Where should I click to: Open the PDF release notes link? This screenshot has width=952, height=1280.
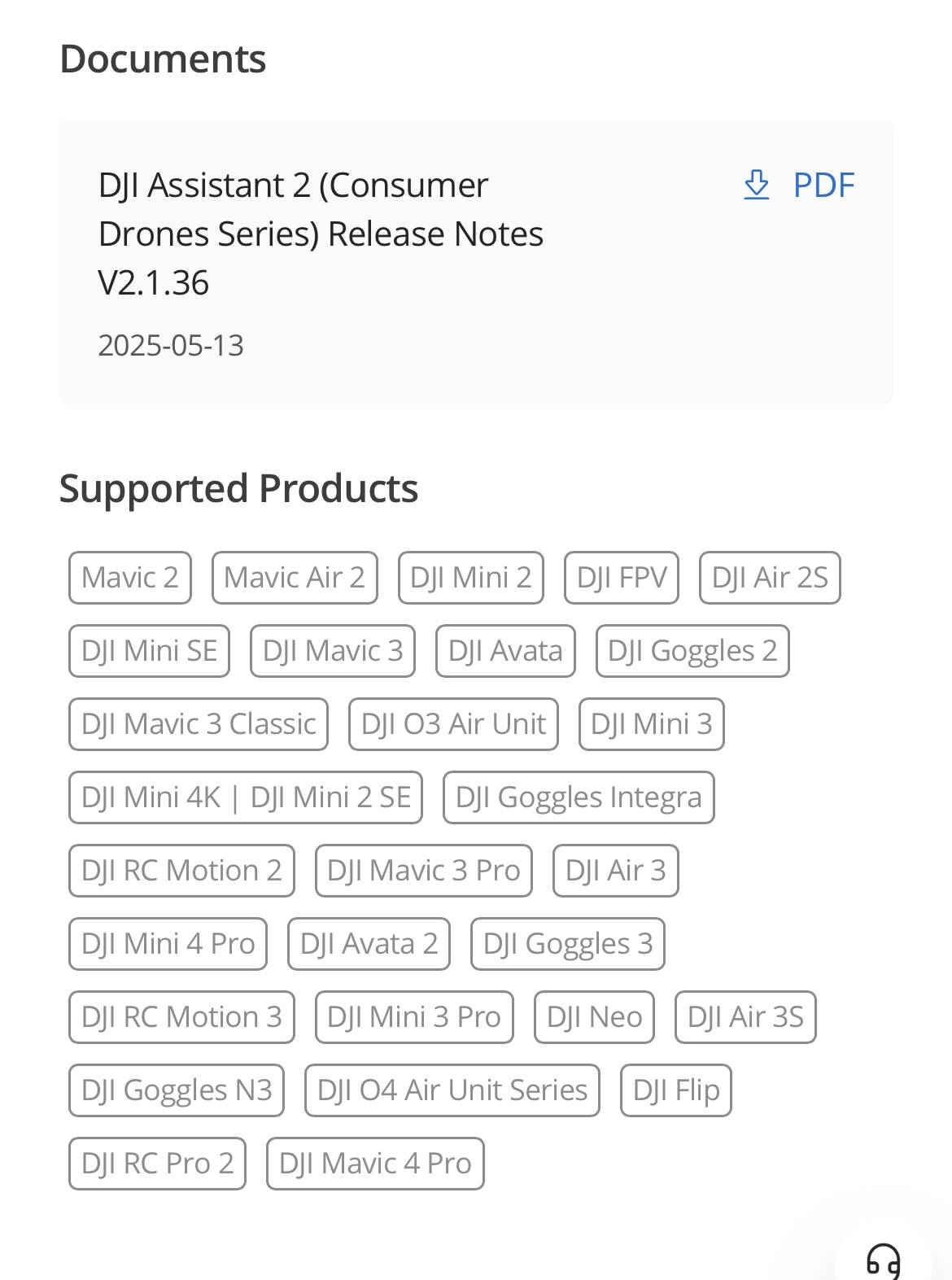[x=823, y=186]
